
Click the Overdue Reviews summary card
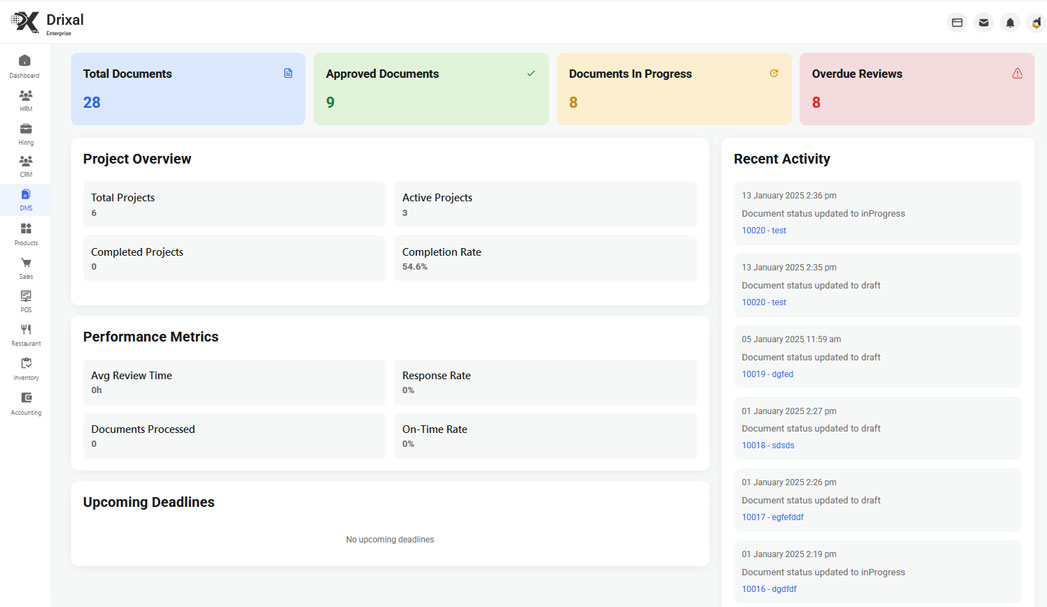point(916,89)
